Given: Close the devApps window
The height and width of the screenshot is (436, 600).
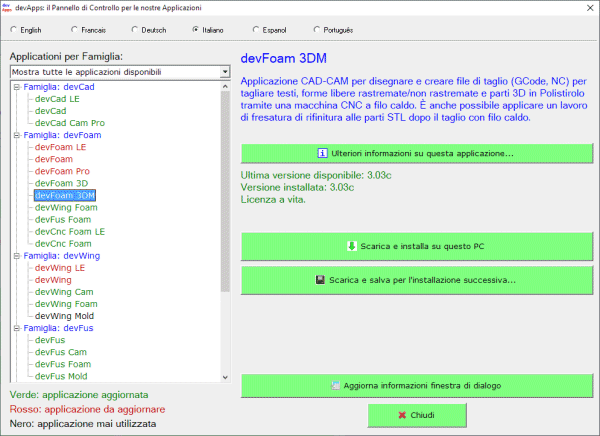Looking at the screenshot, I should (x=590, y=8).
